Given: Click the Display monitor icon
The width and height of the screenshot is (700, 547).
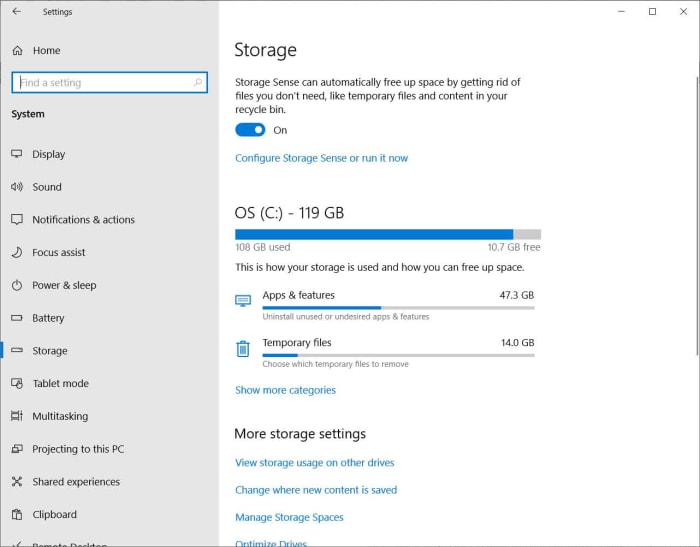Looking at the screenshot, I should (x=17, y=154).
